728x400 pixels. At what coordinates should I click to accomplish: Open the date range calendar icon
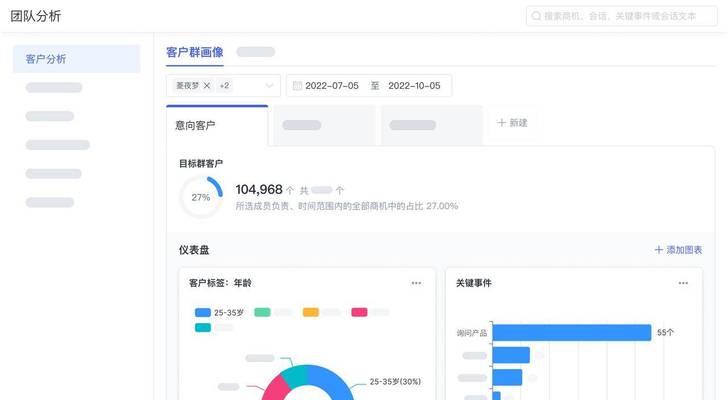tap(297, 85)
